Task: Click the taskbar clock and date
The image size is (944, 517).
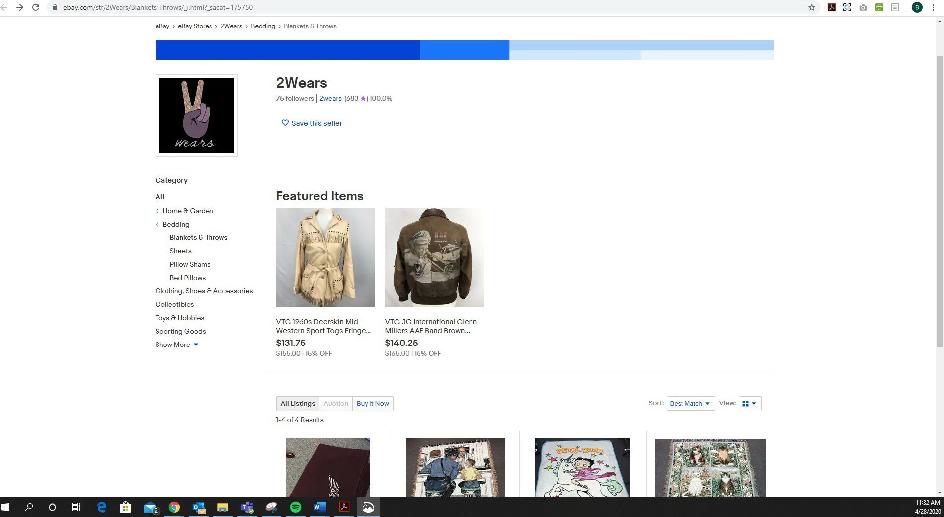Action: tap(927, 507)
